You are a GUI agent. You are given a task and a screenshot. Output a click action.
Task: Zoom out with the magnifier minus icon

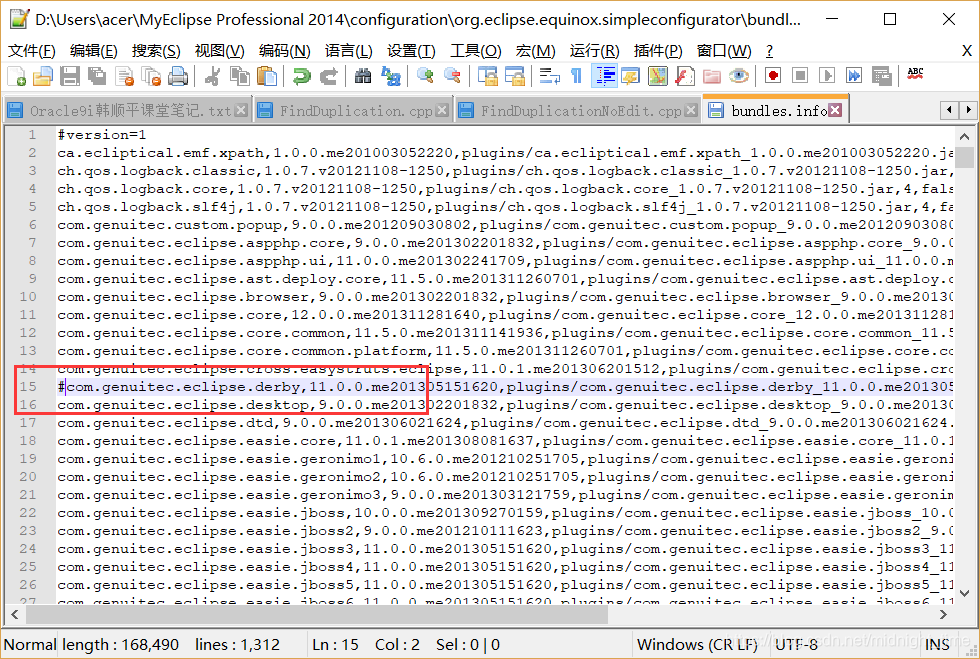tap(452, 76)
